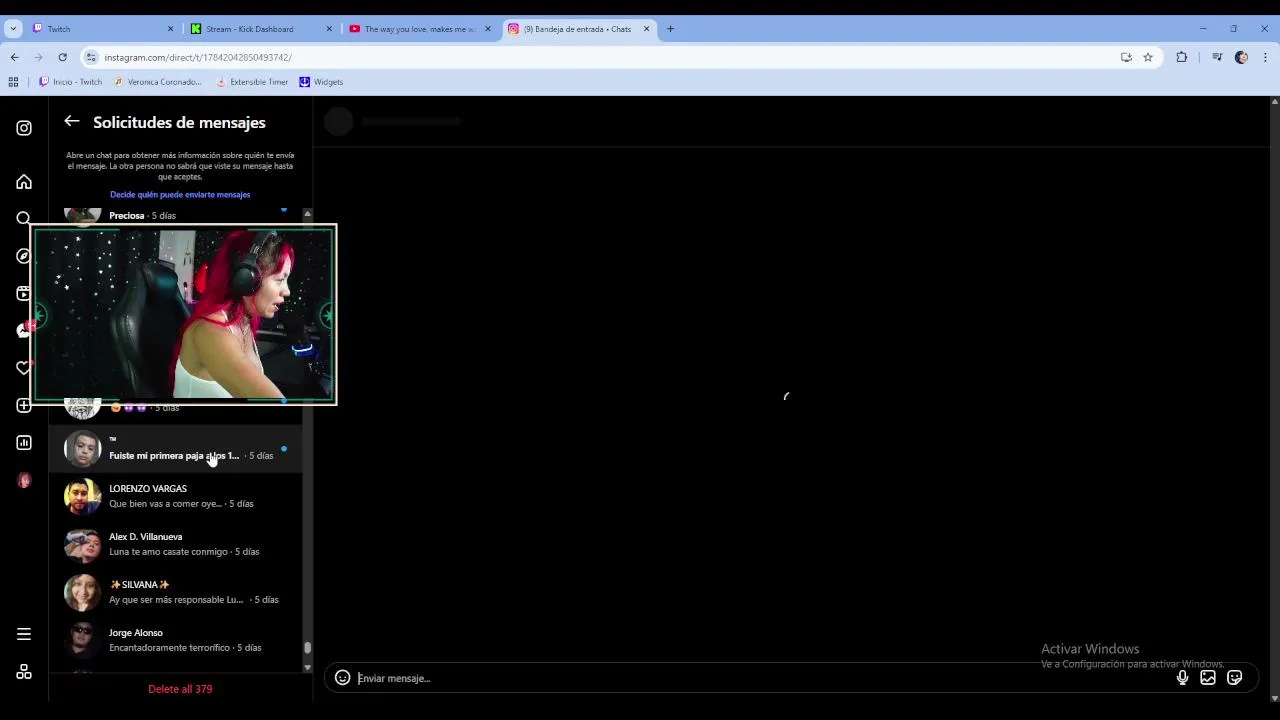The width and height of the screenshot is (1280, 720).
Task: Open tab search dropdown arrow
Action: coord(13,29)
